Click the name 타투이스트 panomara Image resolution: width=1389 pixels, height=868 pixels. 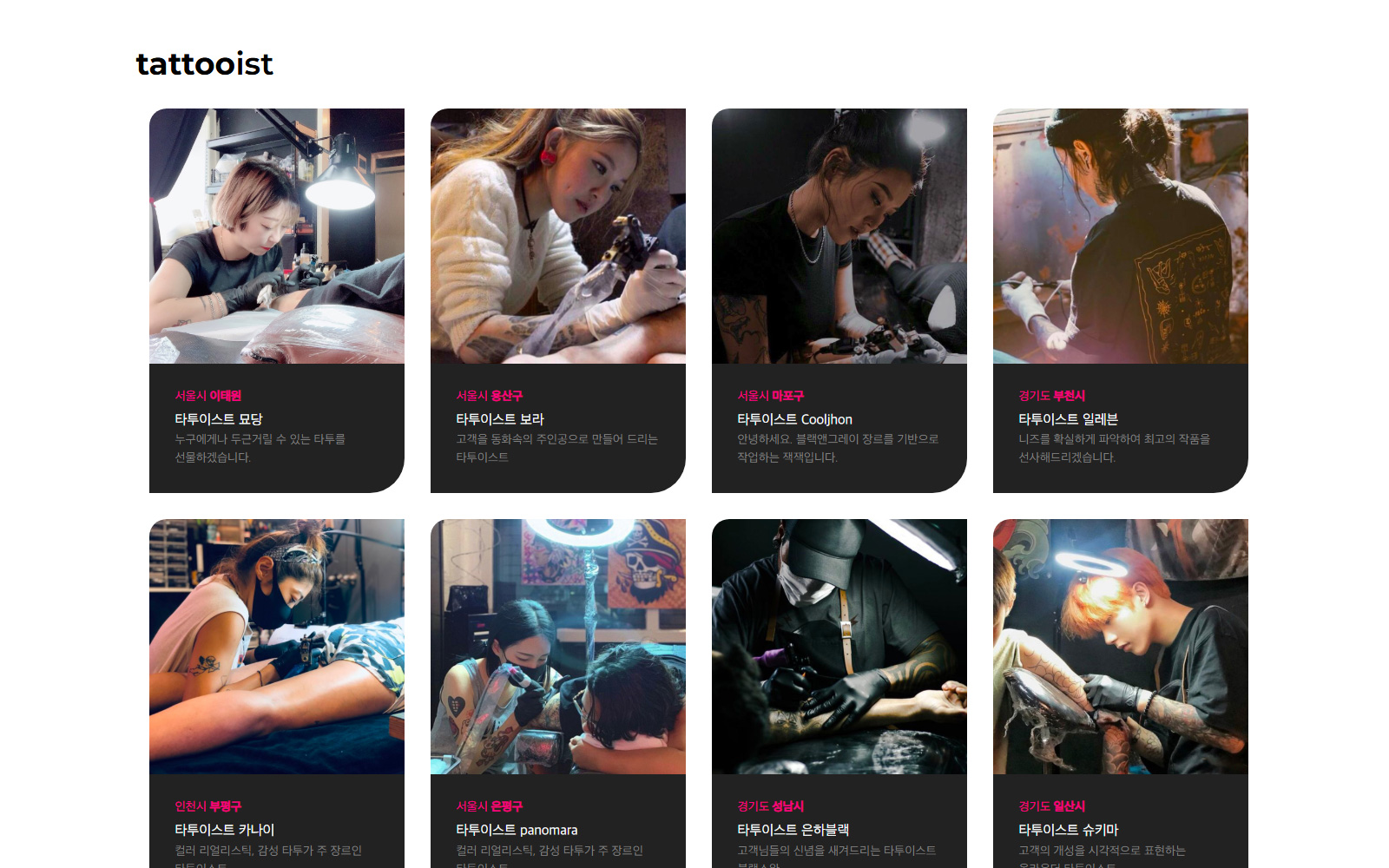tap(517, 830)
